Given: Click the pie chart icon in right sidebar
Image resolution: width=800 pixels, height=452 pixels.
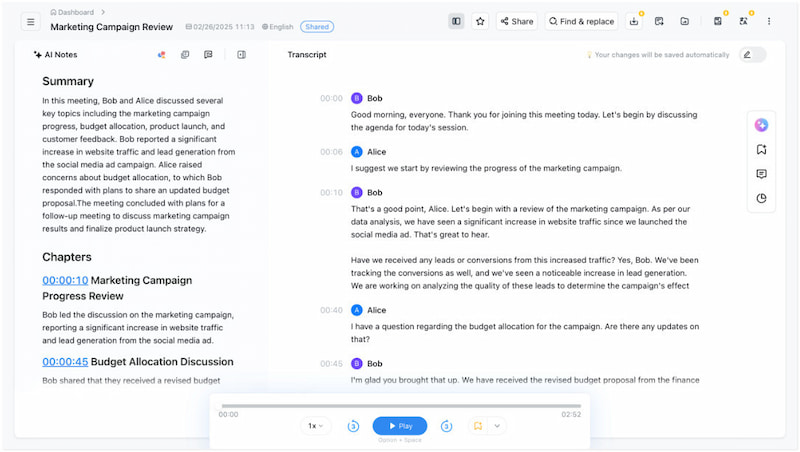Looking at the screenshot, I should [761, 198].
